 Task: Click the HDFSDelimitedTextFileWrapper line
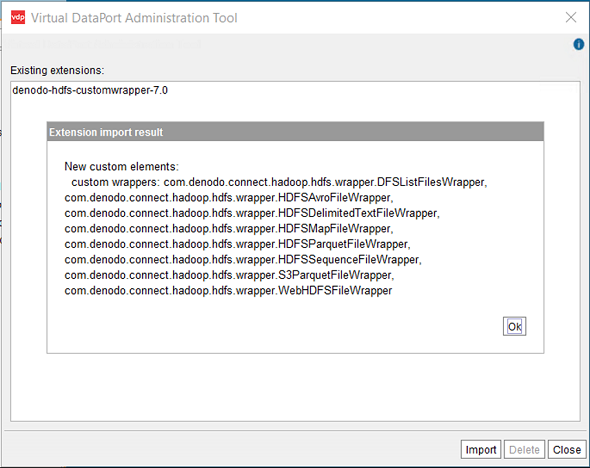[252, 213]
